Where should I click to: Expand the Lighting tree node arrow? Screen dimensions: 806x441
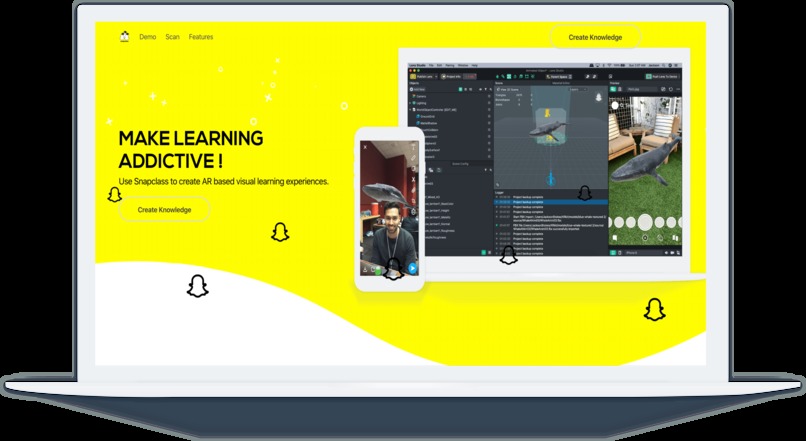(410, 103)
